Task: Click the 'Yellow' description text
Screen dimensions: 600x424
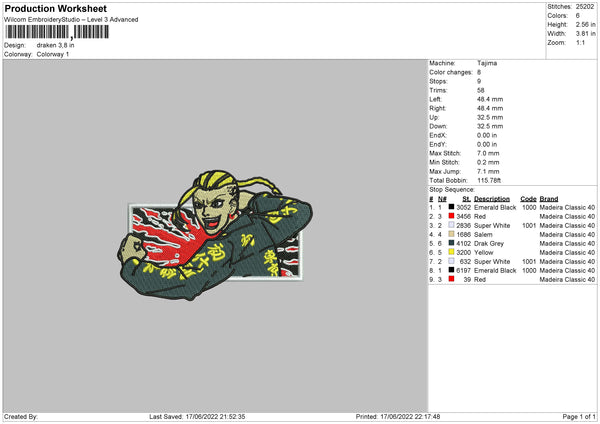Action: [484, 252]
